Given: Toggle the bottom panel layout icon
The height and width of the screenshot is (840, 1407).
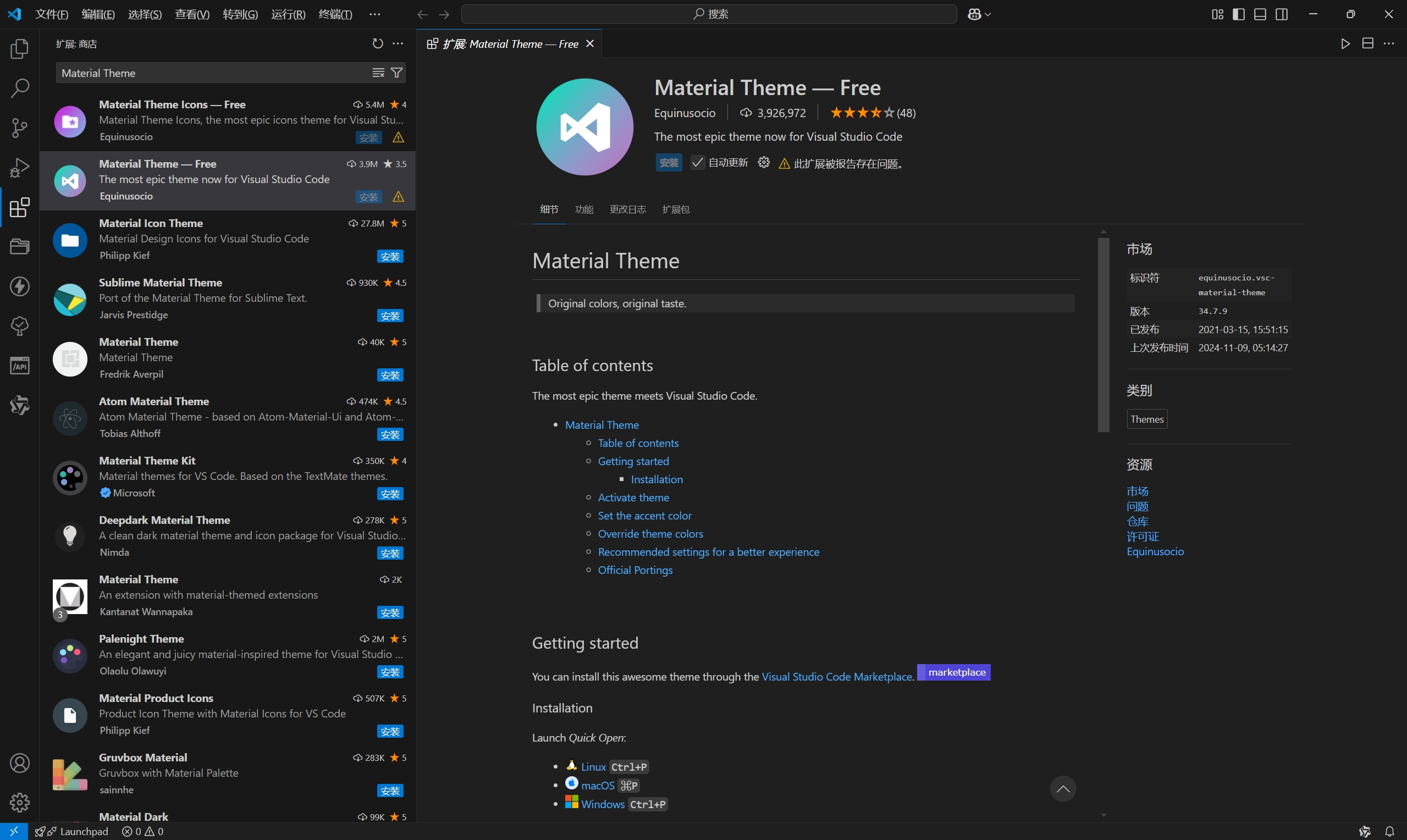Looking at the screenshot, I should tap(1260, 14).
